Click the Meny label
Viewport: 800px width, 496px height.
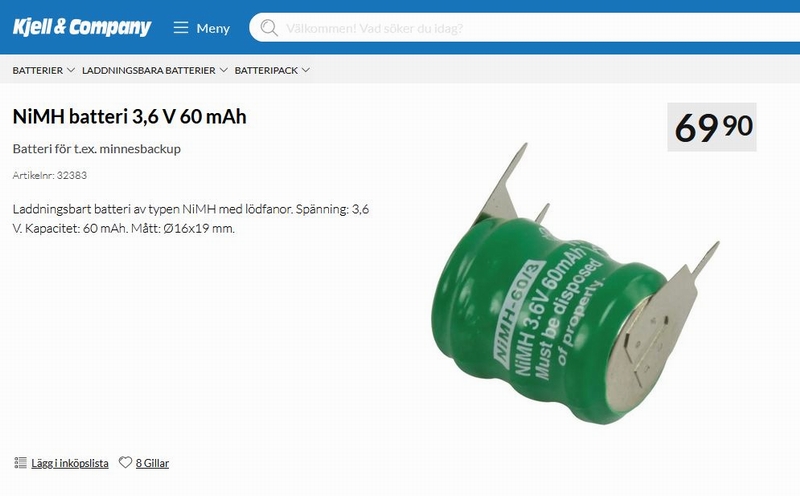(213, 28)
